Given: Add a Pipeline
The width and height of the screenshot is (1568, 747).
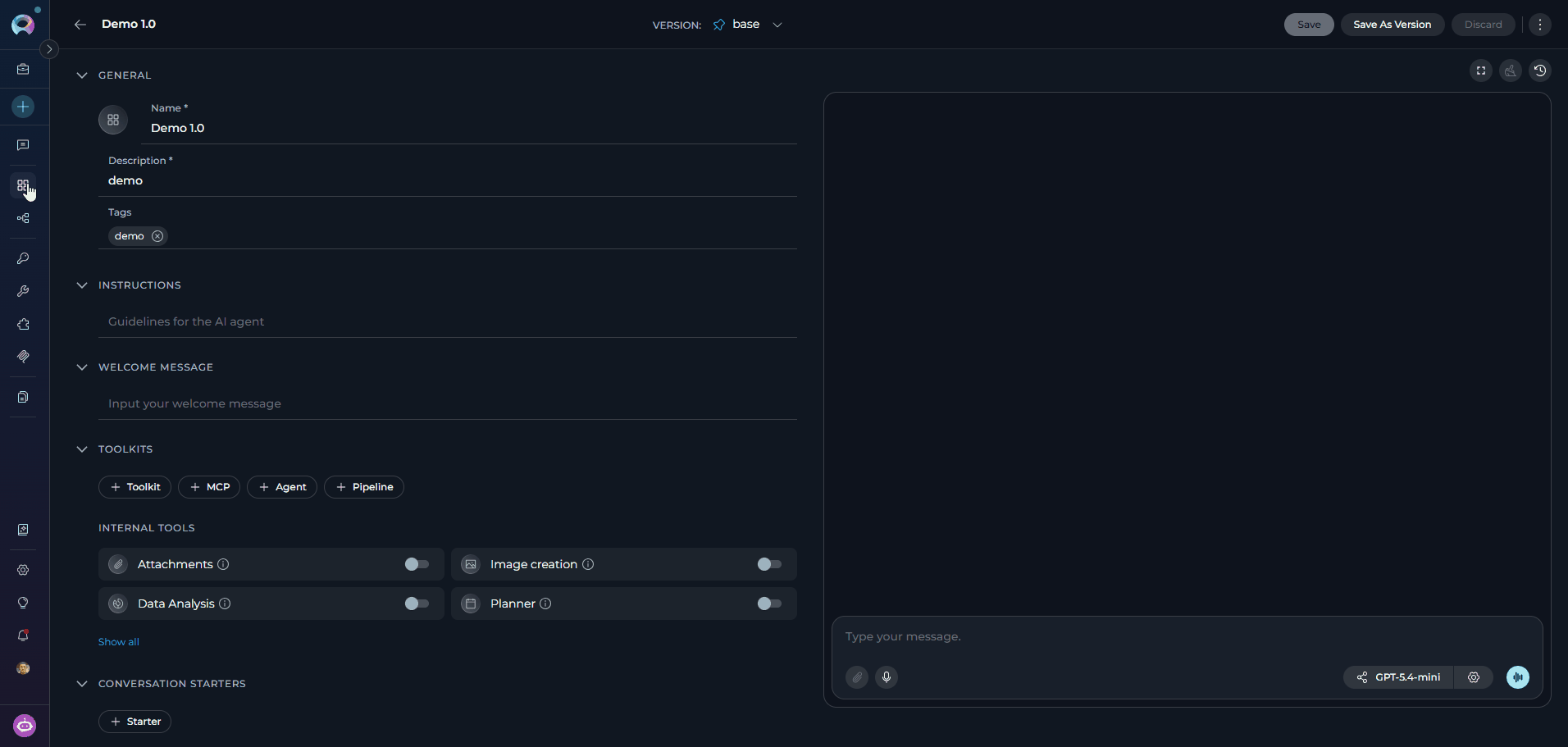Looking at the screenshot, I should (364, 487).
